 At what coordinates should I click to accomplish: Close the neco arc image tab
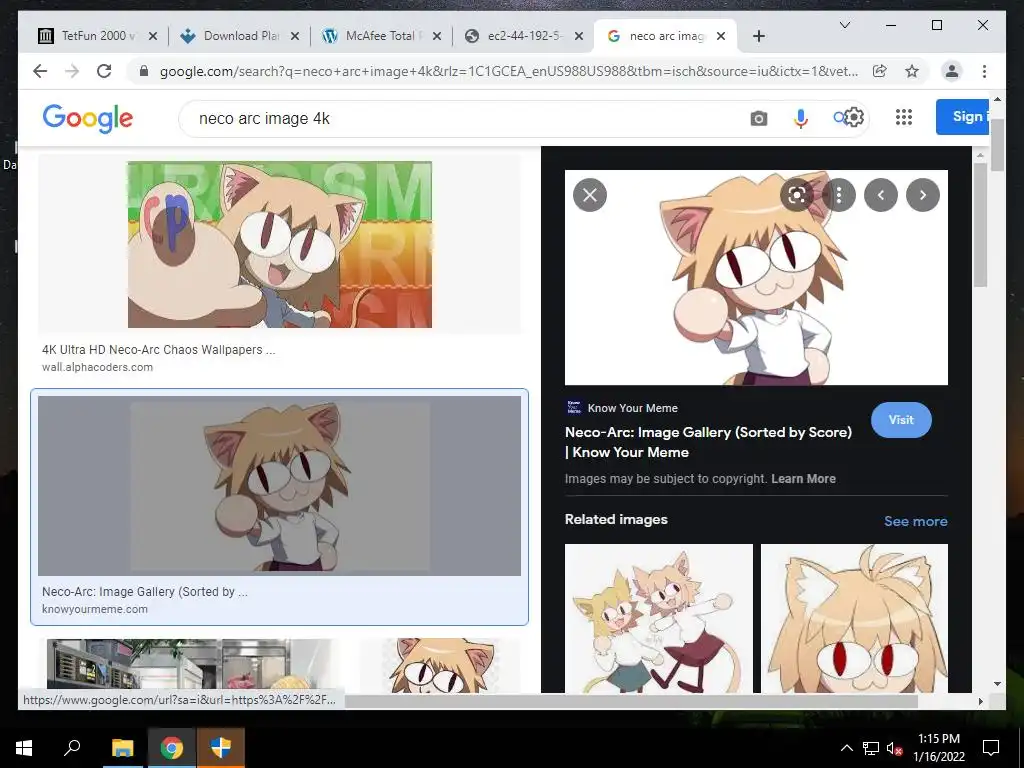pos(721,36)
